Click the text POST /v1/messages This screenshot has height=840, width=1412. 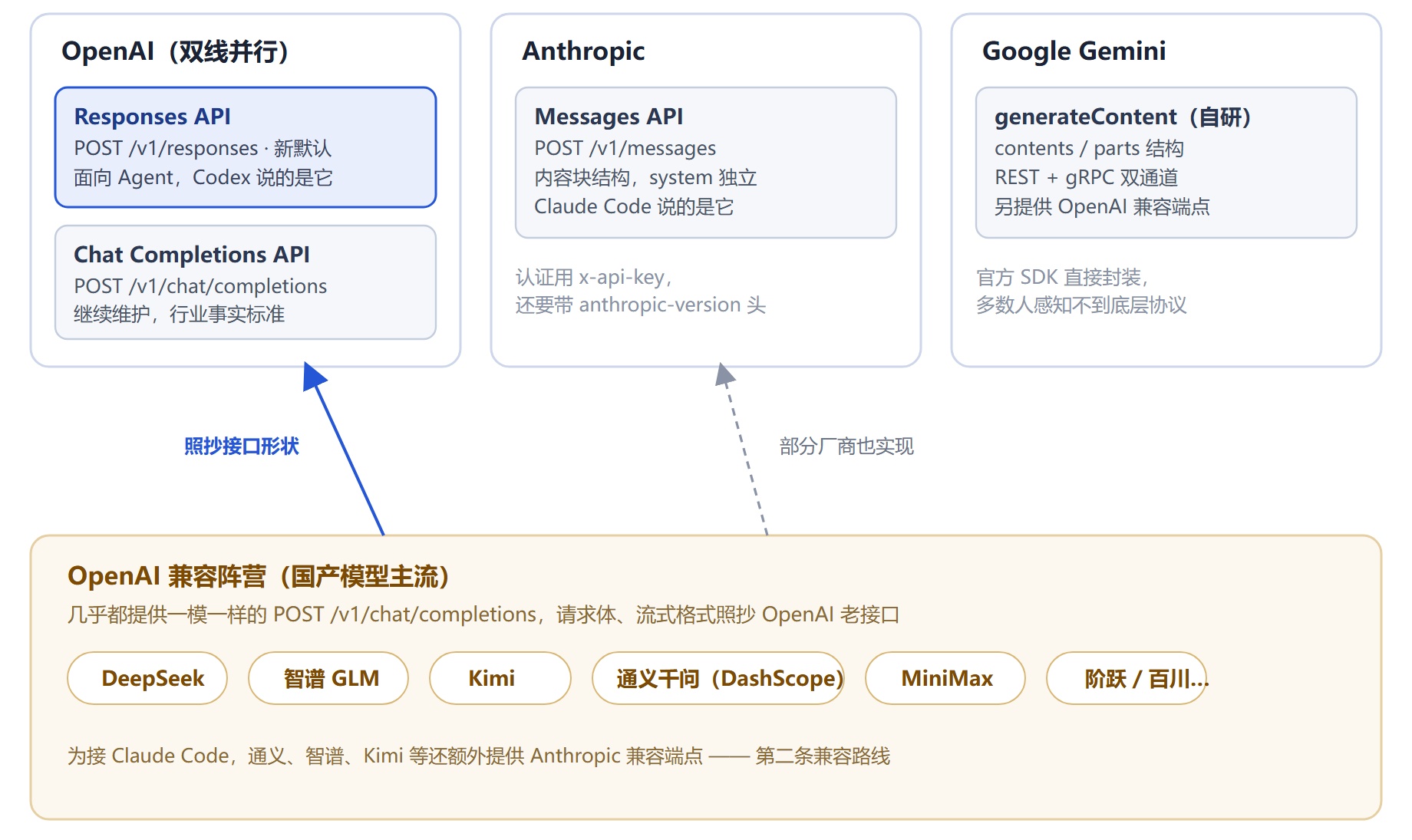625,148
